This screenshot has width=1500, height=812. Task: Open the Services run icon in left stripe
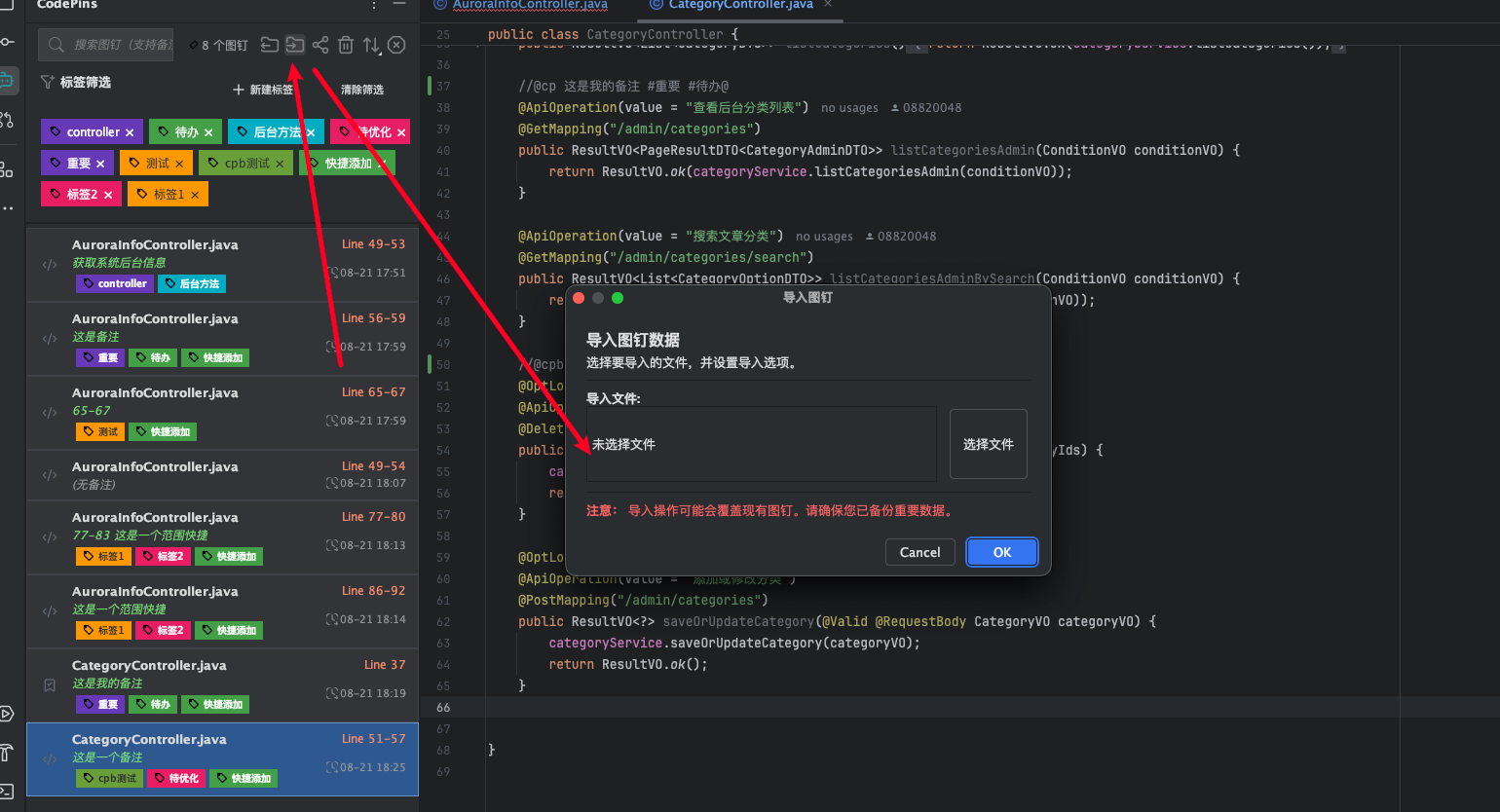(7, 714)
